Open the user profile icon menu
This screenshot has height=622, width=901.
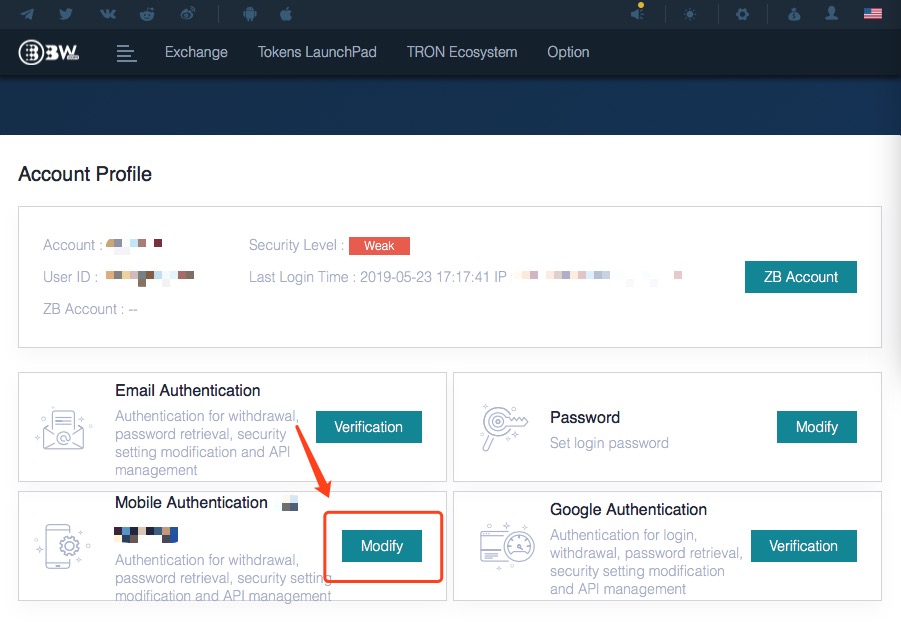point(831,14)
